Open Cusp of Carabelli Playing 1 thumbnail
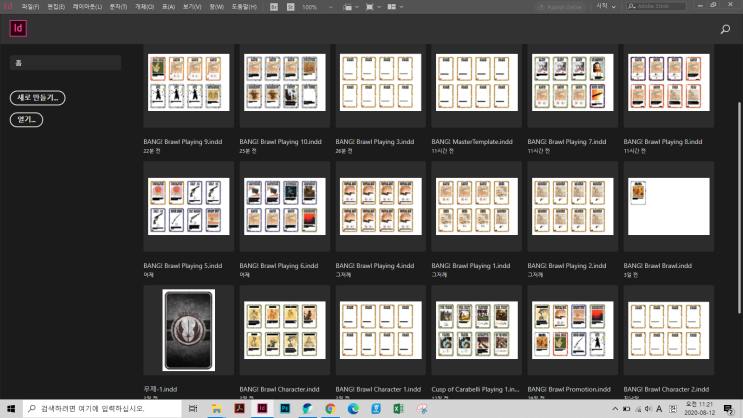The width and height of the screenshot is (743, 418). pyautogui.click(x=477, y=330)
